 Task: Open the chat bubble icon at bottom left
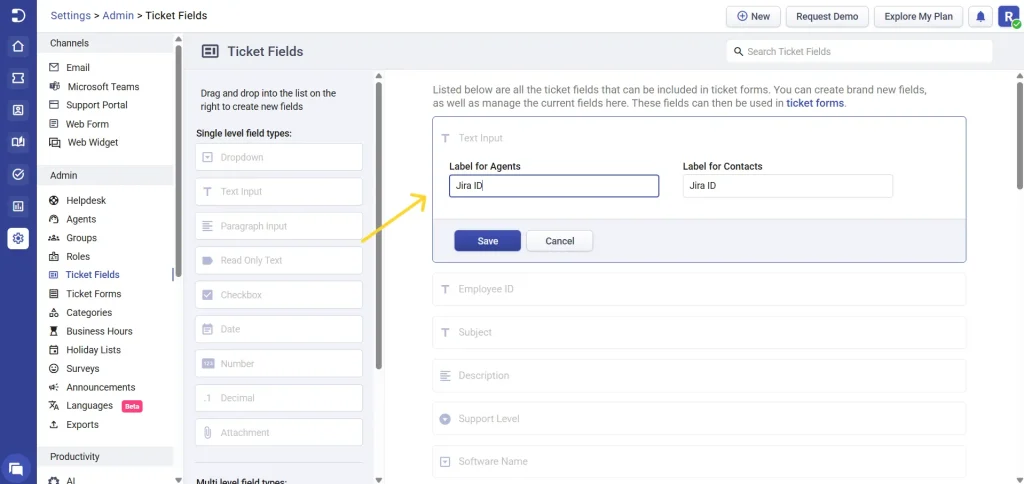click(16, 468)
